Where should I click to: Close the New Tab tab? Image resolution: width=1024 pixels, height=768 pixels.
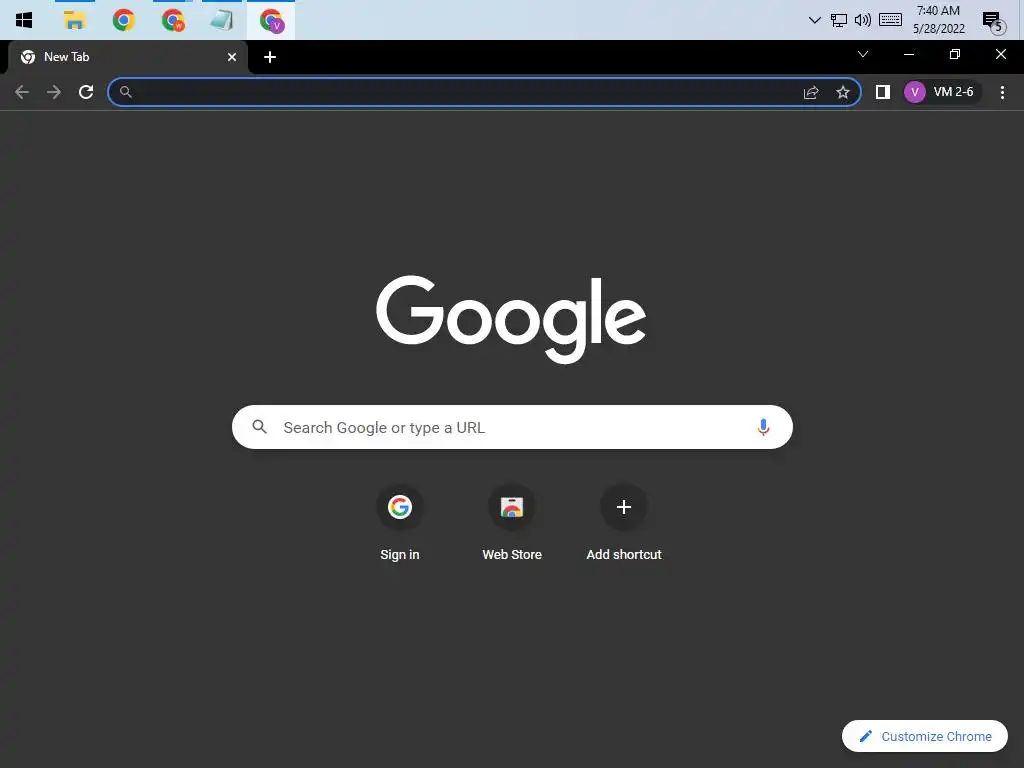(232, 57)
